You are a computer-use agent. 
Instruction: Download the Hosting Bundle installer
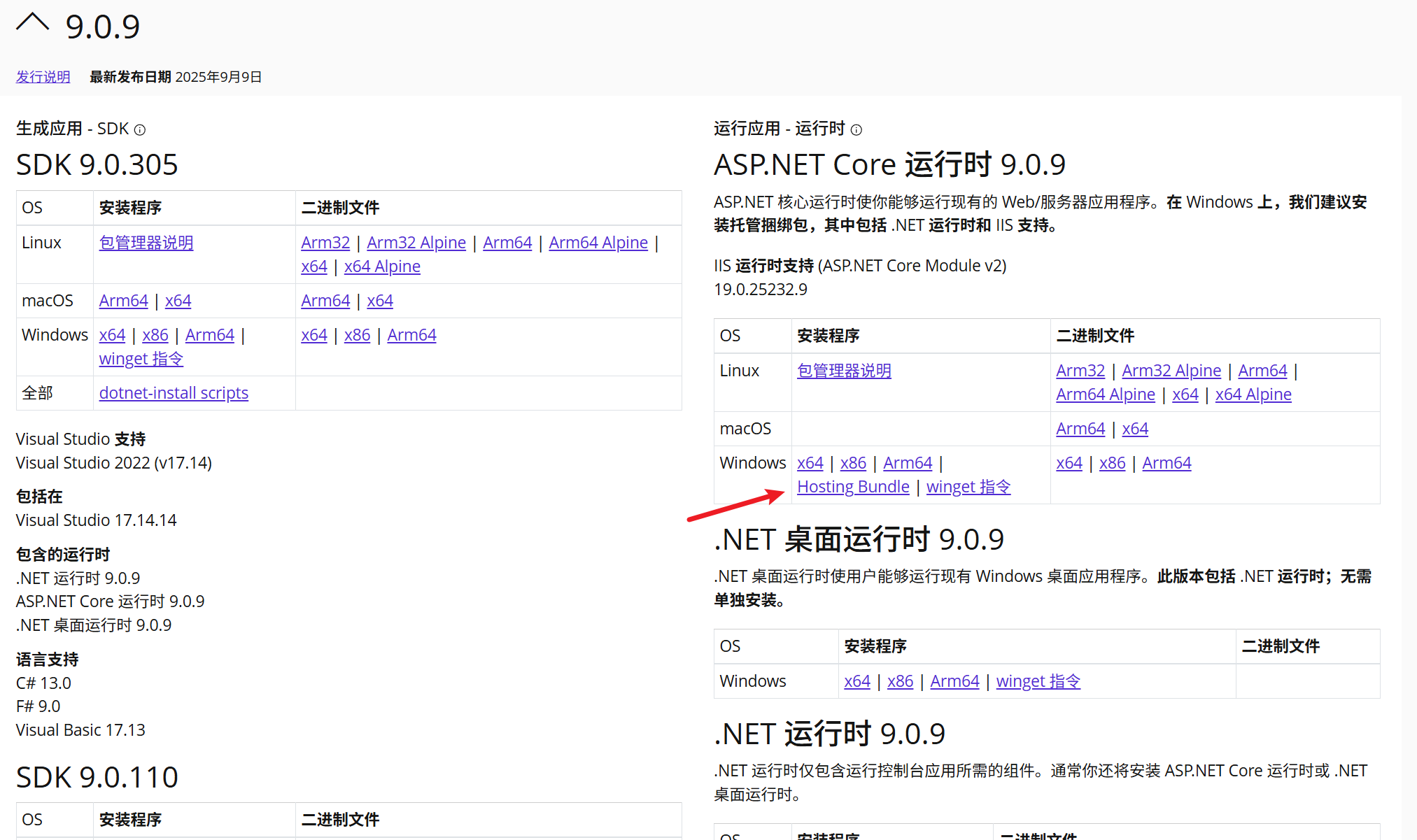pos(853,487)
